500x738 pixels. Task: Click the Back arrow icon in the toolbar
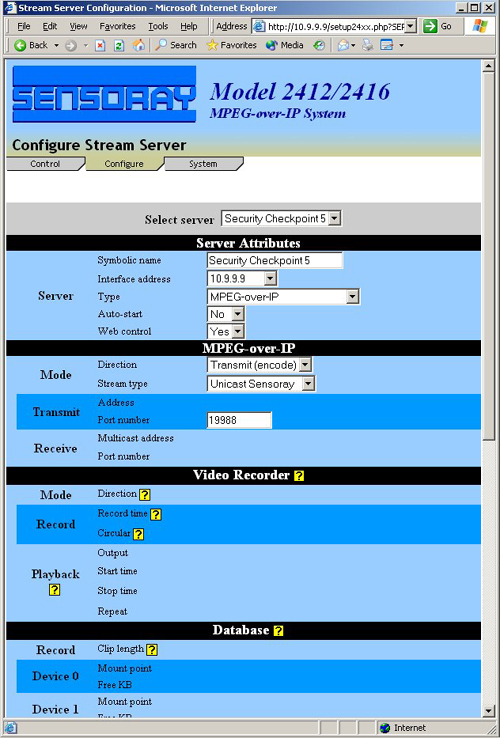pos(20,45)
